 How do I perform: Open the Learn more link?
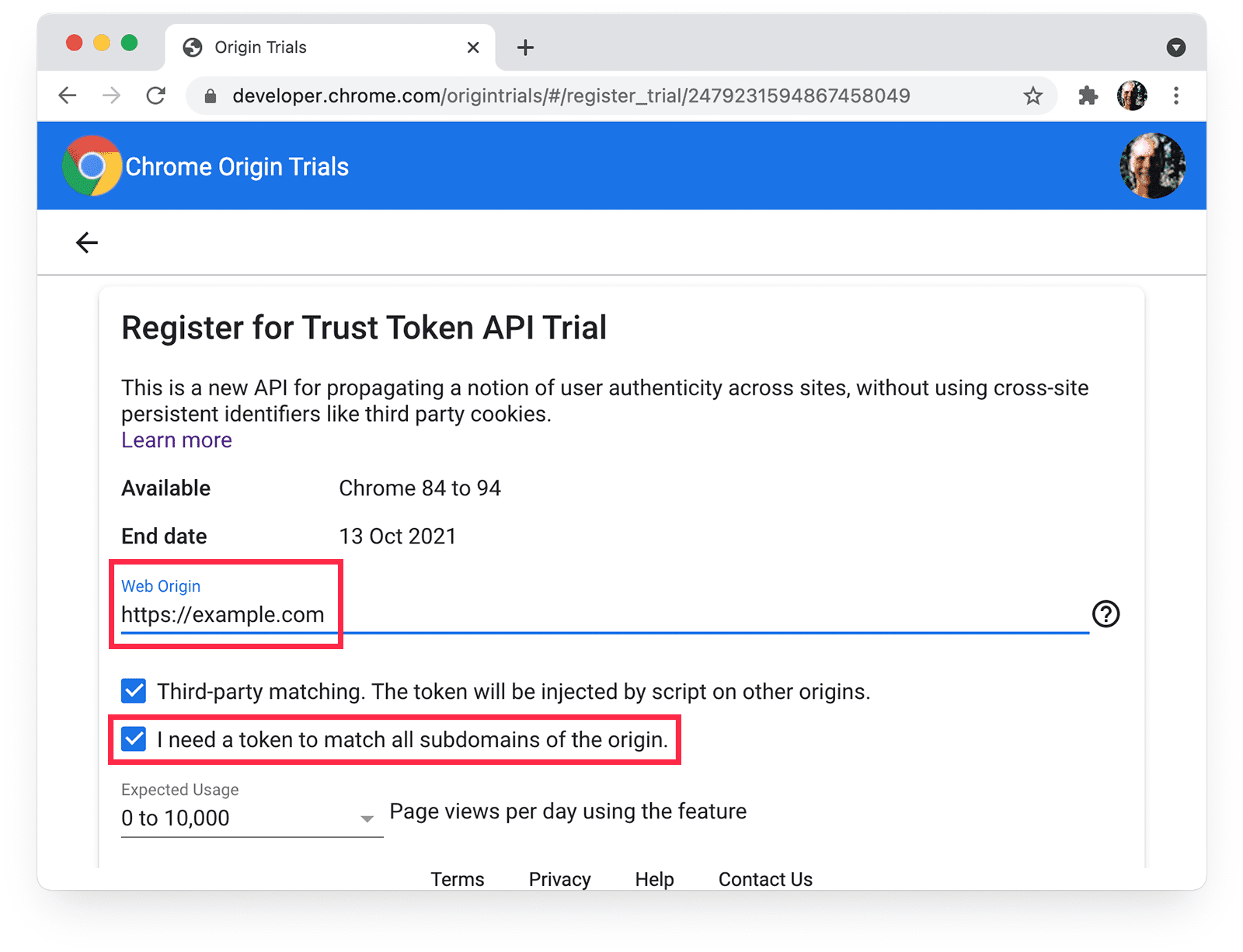(176, 440)
